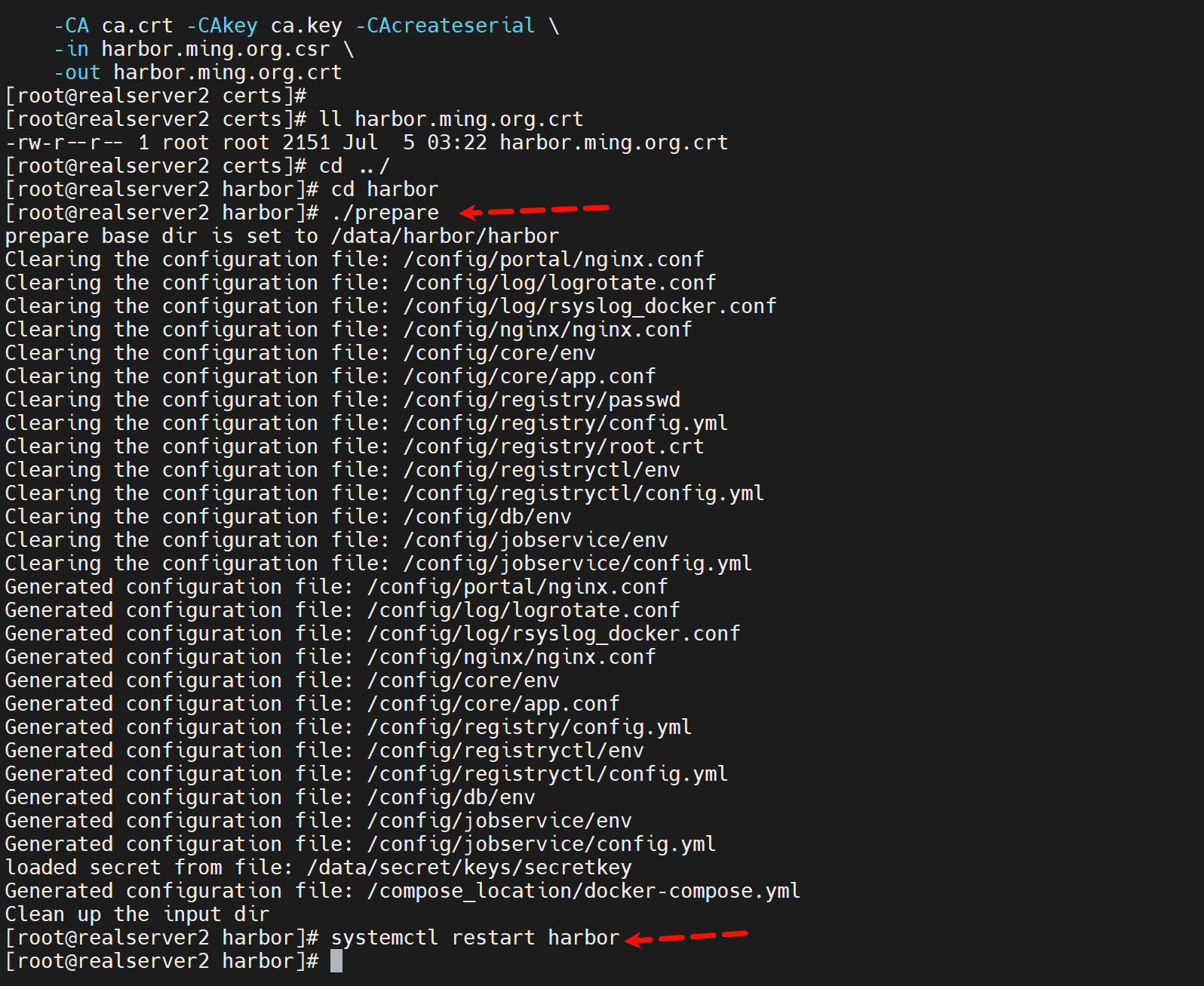Click the /config/log/rsyslog_docker.conf path in Clearing line

coord(590,306)
